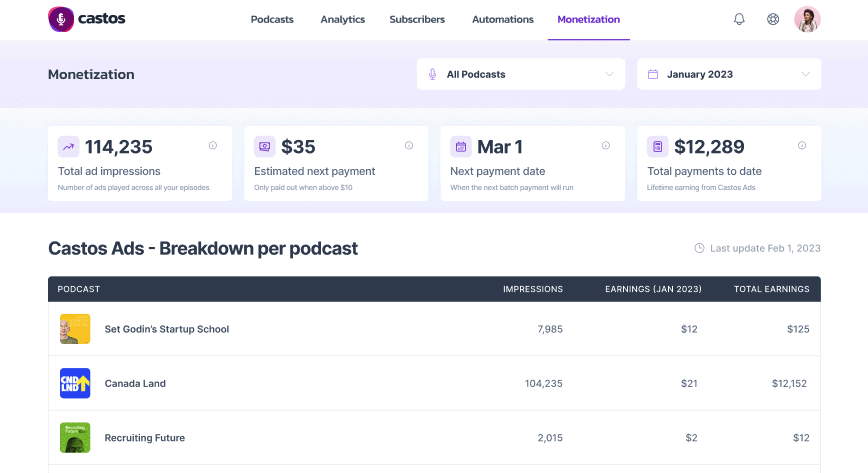Open the January 2023 date dropdown
868x473 pixels.
pos(728,74)
